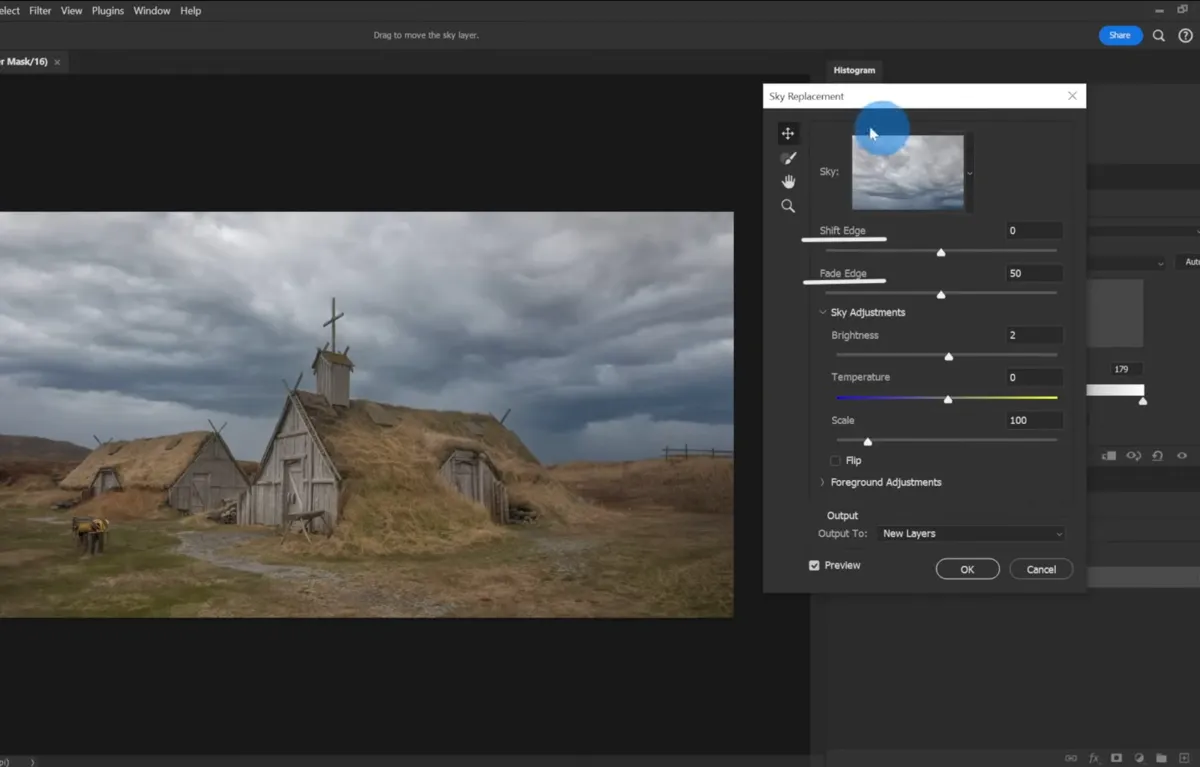Select the Hand tool in the dialog
The width and height of the screenshot is (1200, 767).
pos(788,181)
